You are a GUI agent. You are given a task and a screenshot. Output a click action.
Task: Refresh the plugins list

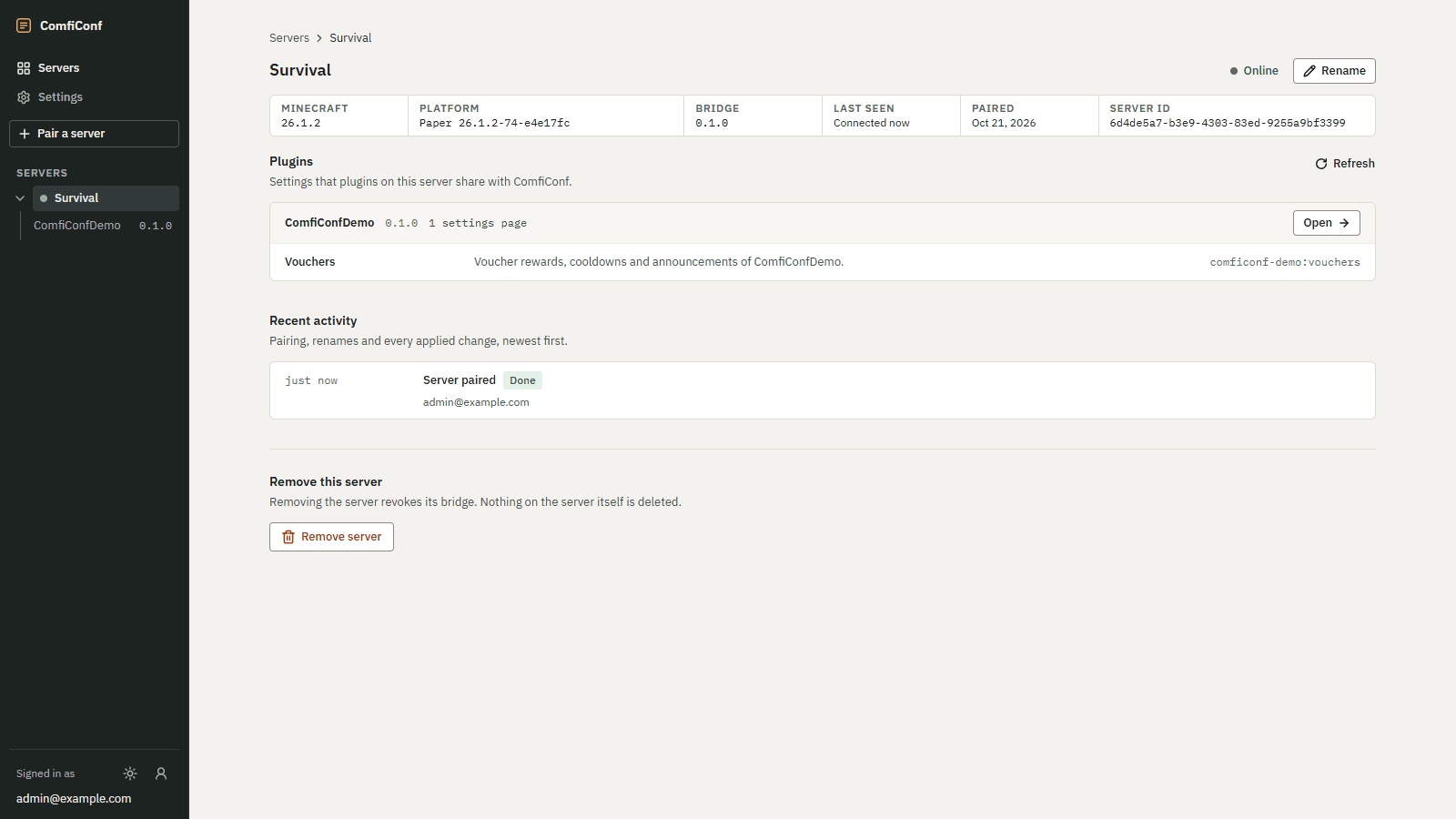click(1345, 164)
